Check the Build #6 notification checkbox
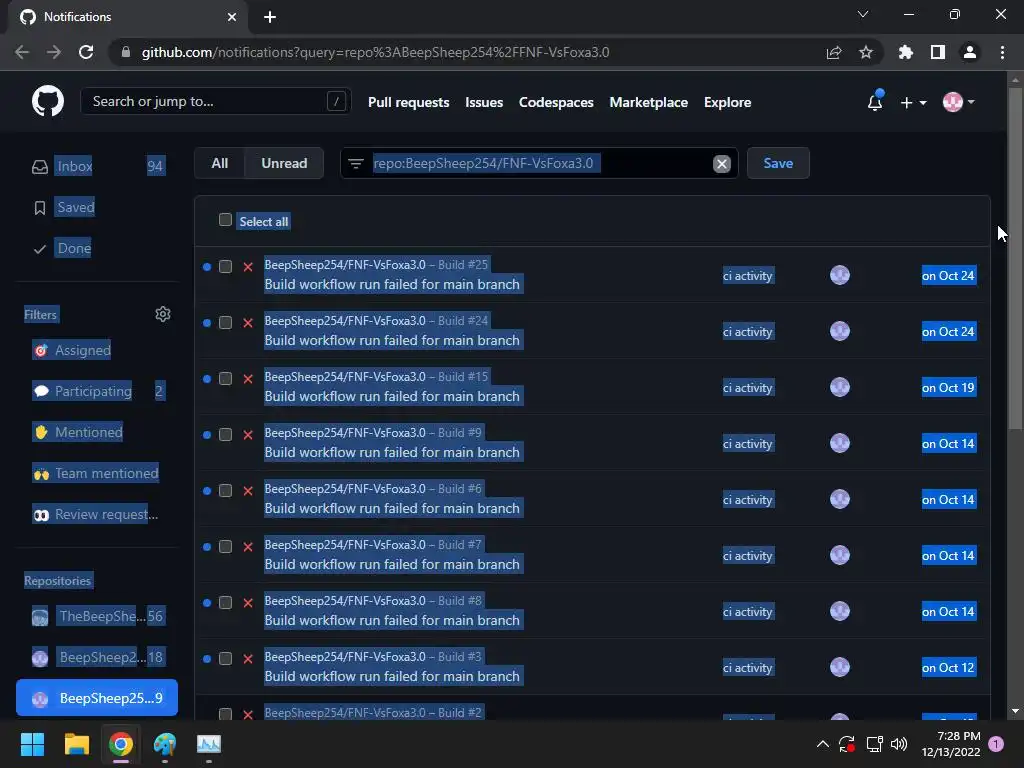 tap(225, 490)
